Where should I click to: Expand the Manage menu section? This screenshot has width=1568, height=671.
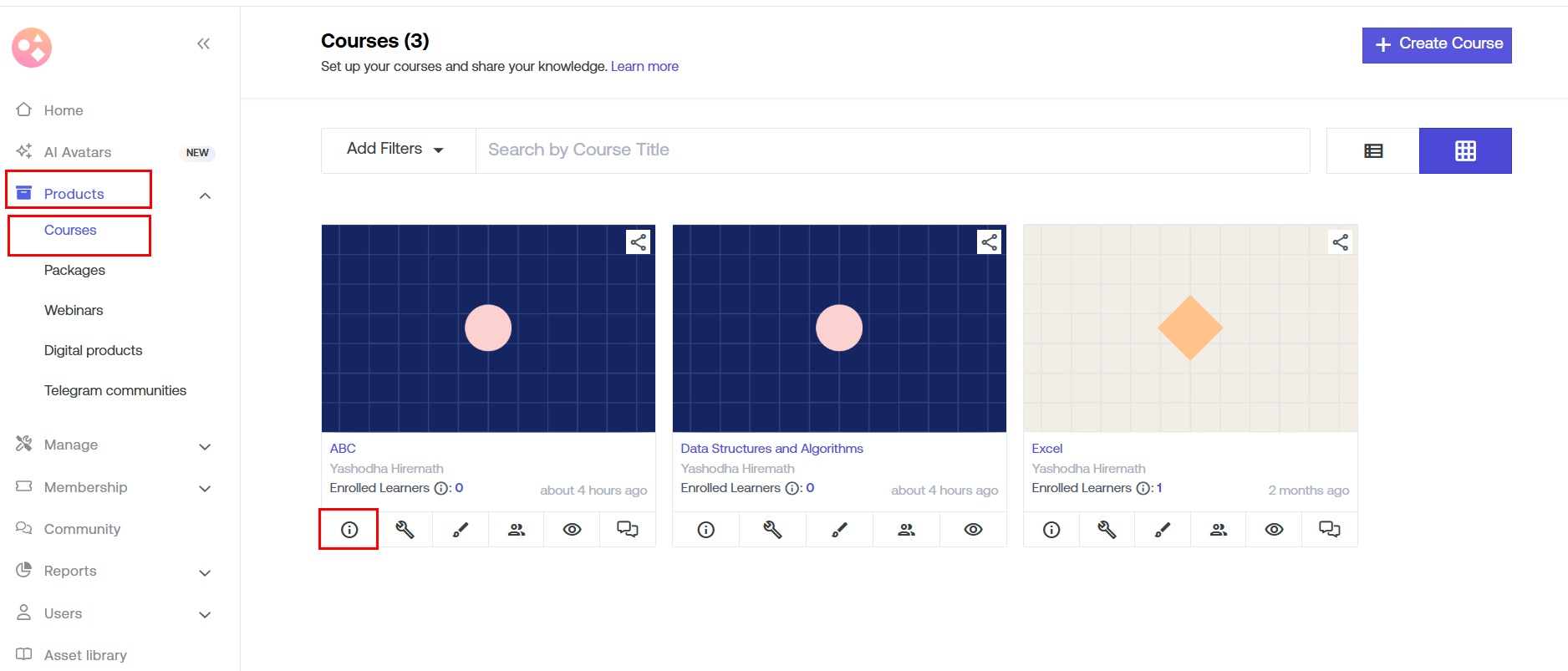click(x=113, y=445)
